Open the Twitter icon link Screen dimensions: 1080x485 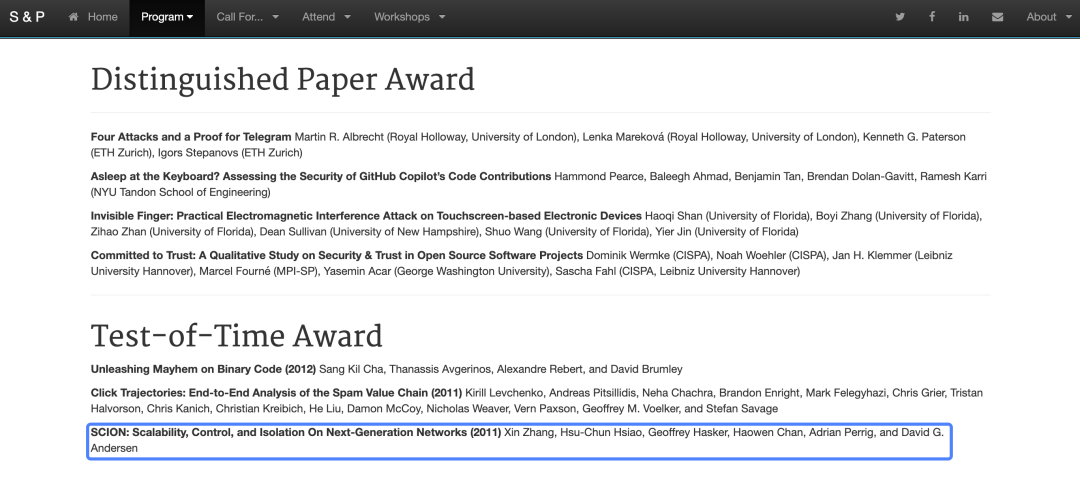click(x=900, y=17)
